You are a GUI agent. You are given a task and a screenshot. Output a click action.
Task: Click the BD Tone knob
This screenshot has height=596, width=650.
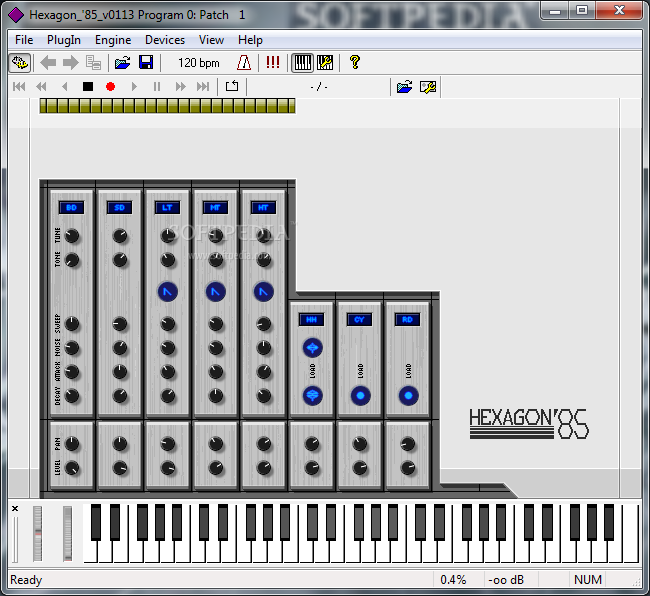[72, 260]
